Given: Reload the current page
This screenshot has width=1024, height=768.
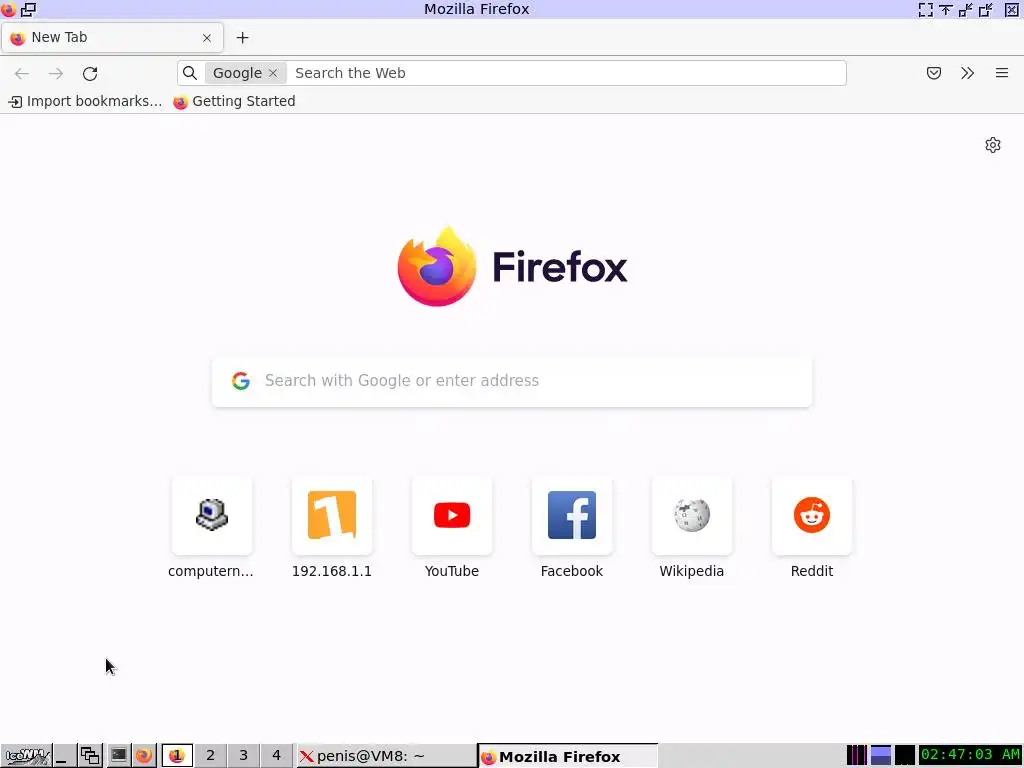Looking at the screenshot, I should tap(90, 73).
